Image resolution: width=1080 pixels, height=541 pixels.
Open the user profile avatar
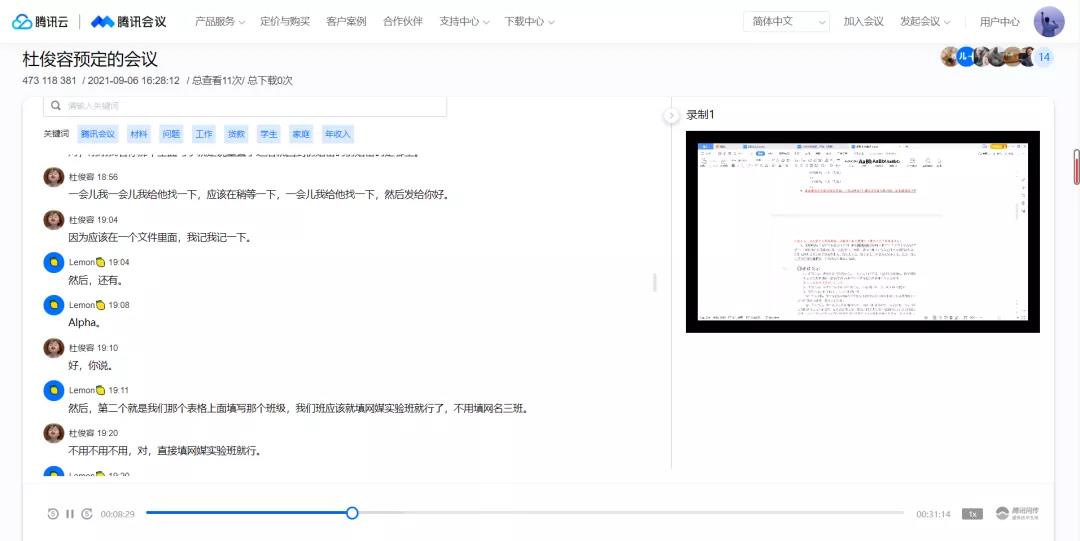1048,21
